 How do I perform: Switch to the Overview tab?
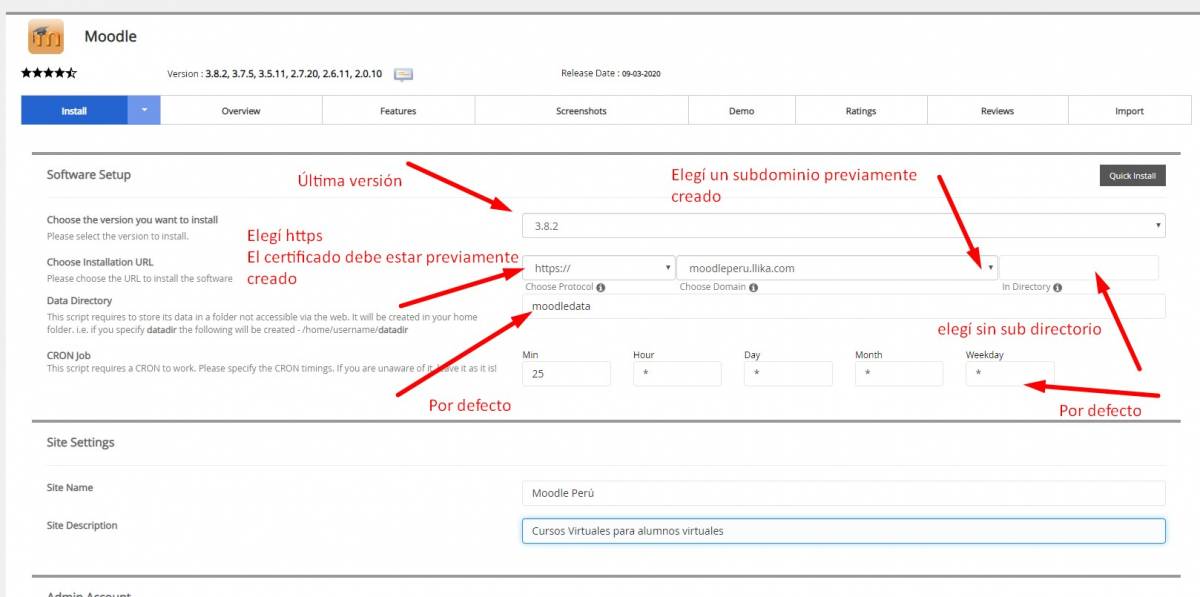pyautogui.click(x=241, y=111)
